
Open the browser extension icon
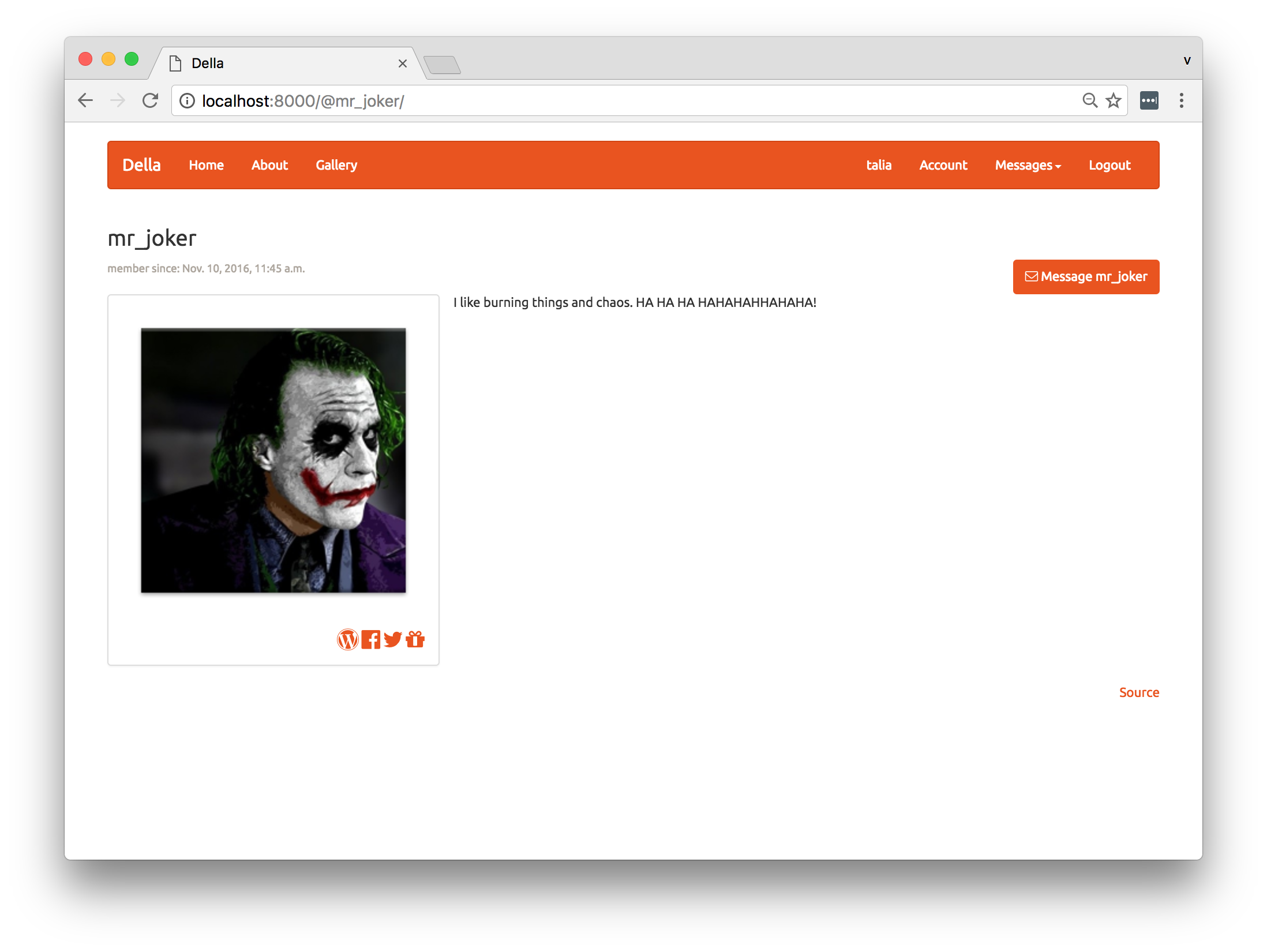tap(1149, 100)
